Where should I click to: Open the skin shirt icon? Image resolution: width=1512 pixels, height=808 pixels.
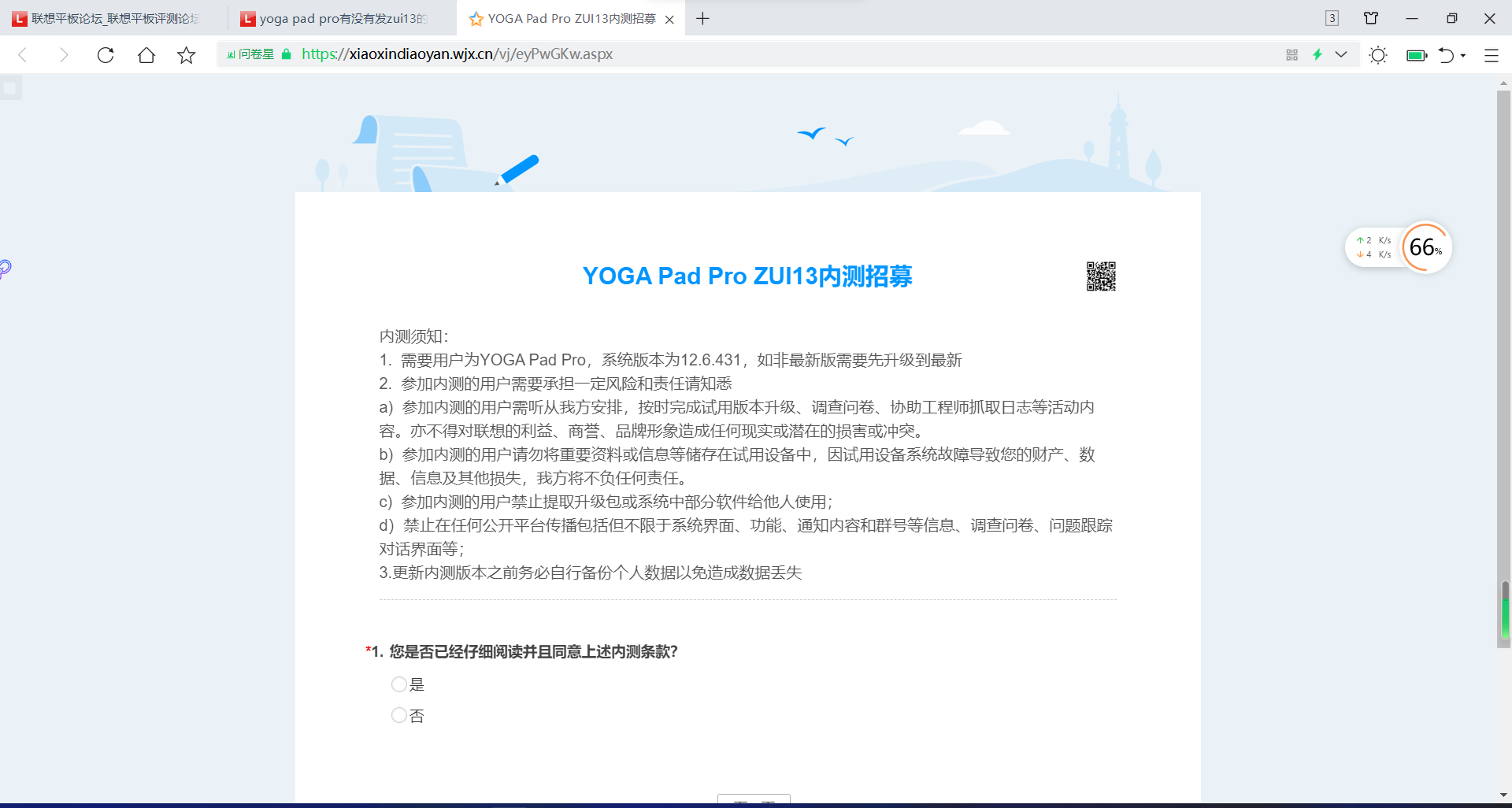[x=1371, y=18]
